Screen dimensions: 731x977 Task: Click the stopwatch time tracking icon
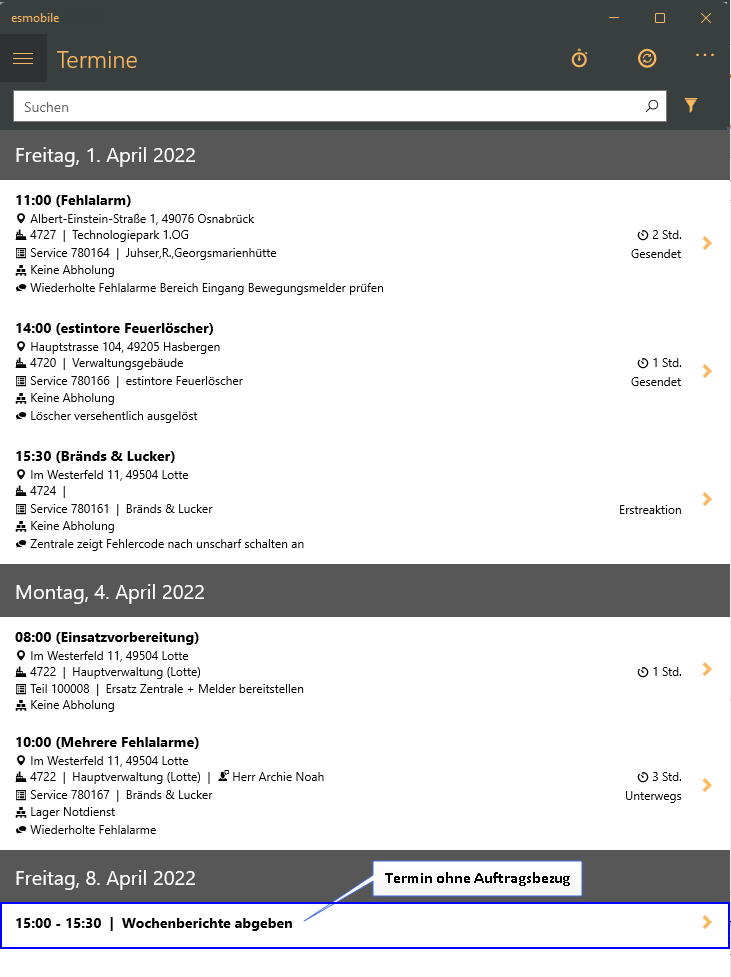point(580,59)
